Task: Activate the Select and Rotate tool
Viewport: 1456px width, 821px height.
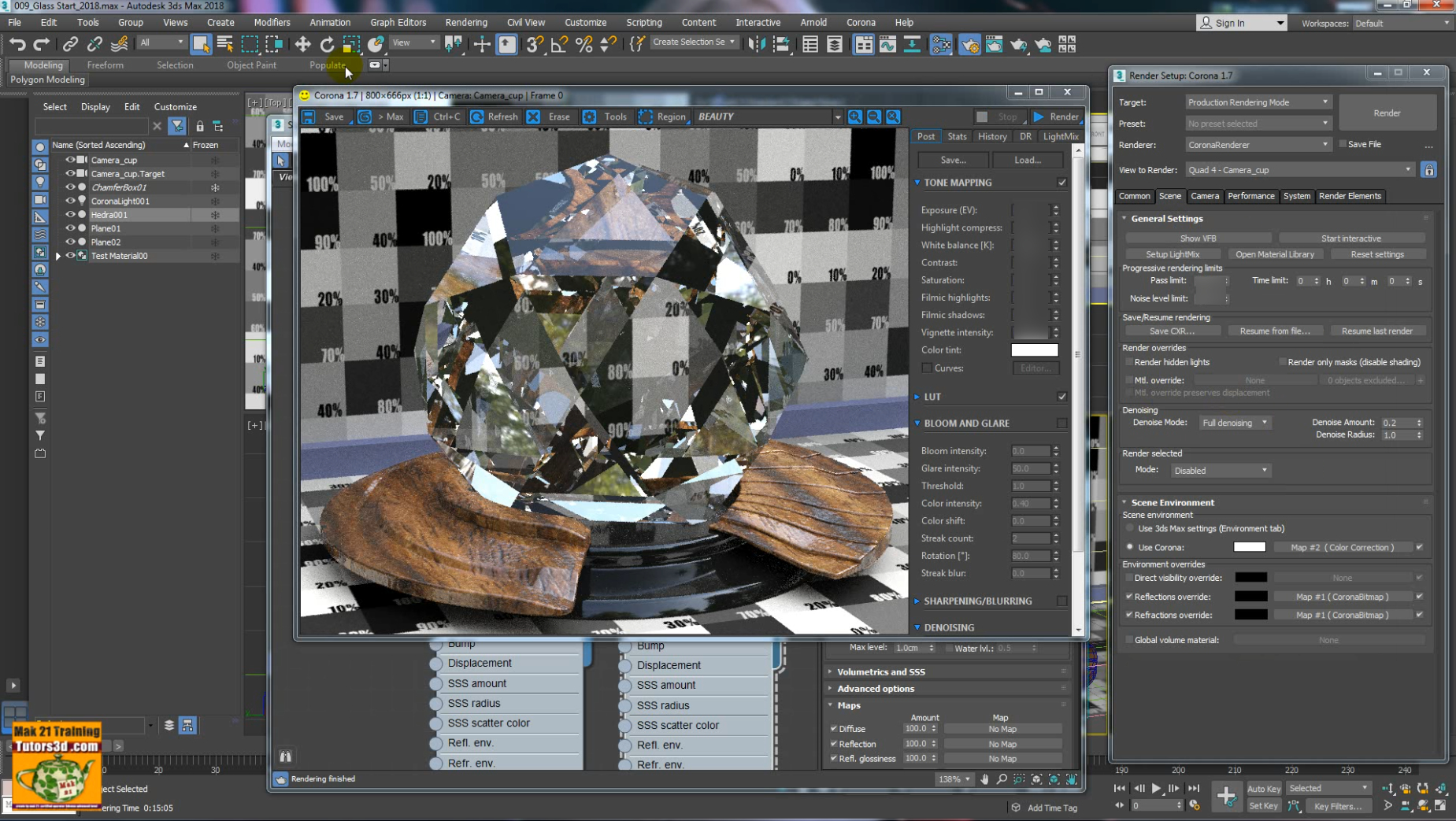Action: tap(328, 45)
